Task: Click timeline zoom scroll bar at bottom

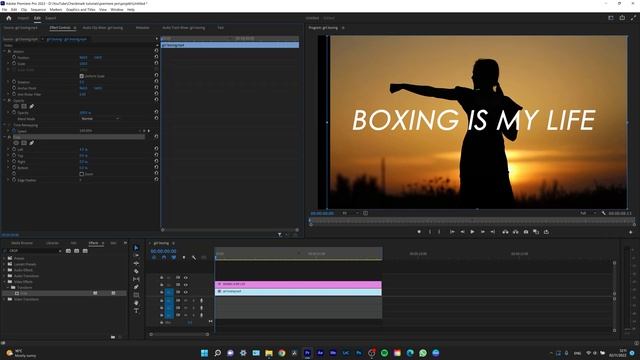Action: [x=179, y=334]
